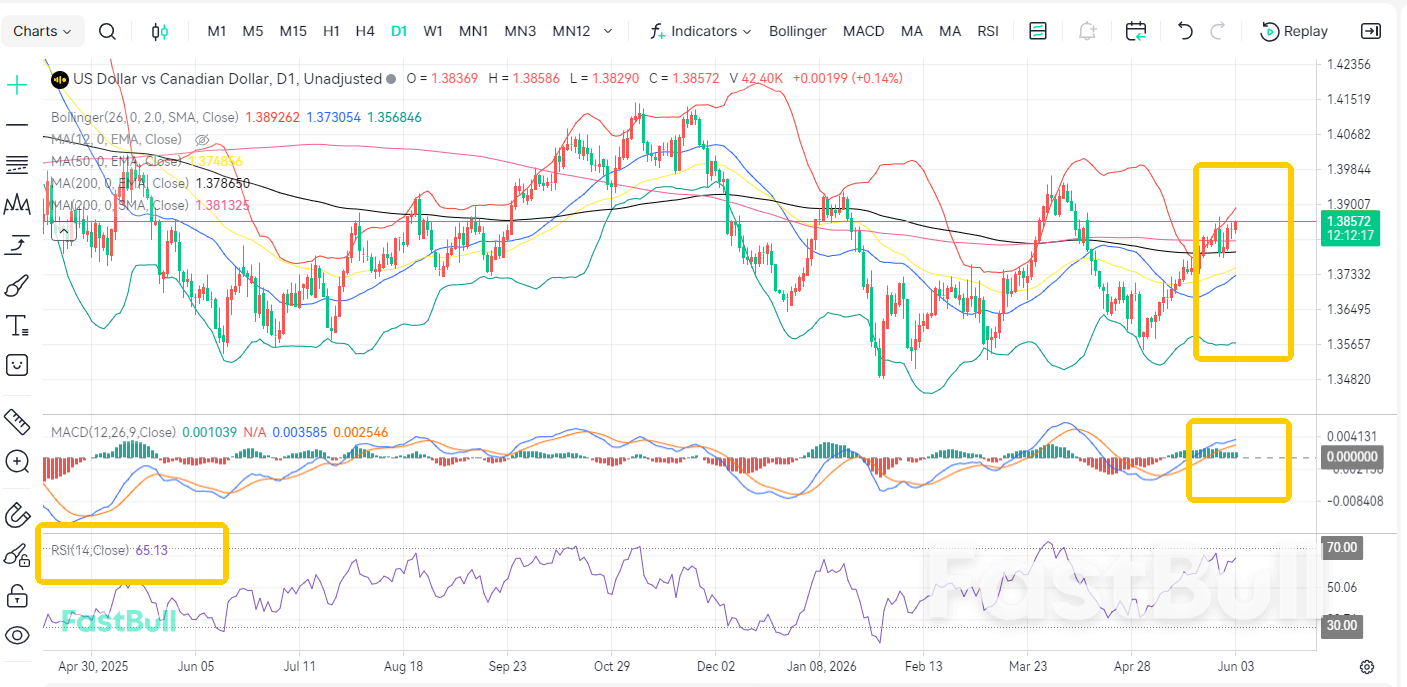This screenshot has width=1407, height=687.
Task: Open the emoji sticker tool
Action: click(17, 365)
